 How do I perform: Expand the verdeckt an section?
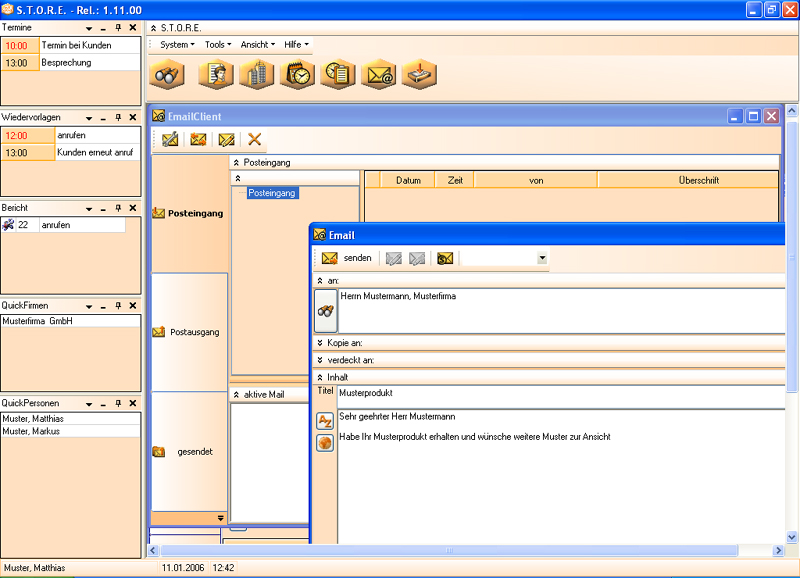tap(320, 360)
